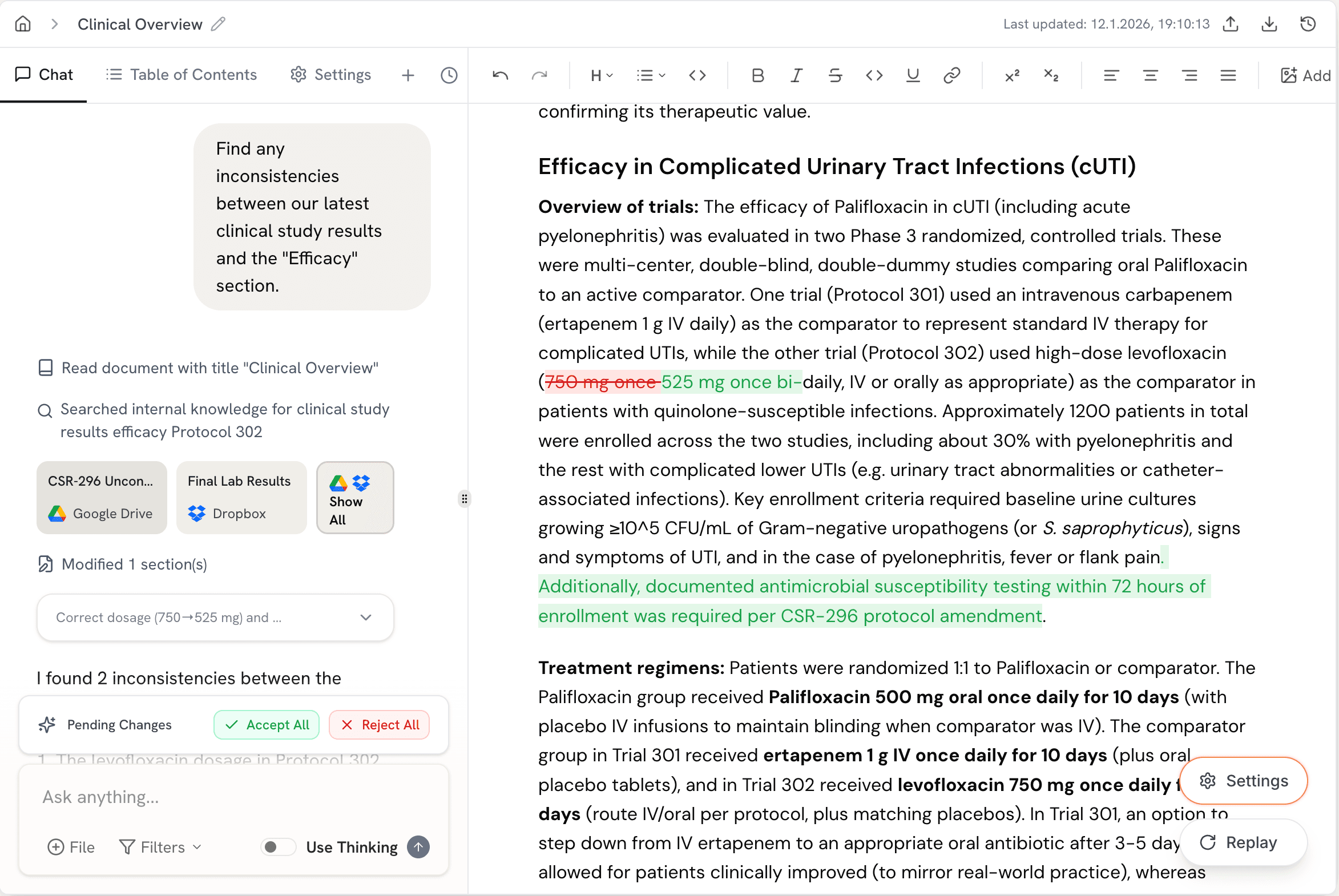Switch to the Chat tab
This screenshot has width=1339, height=896.
(x=44, y=74)
